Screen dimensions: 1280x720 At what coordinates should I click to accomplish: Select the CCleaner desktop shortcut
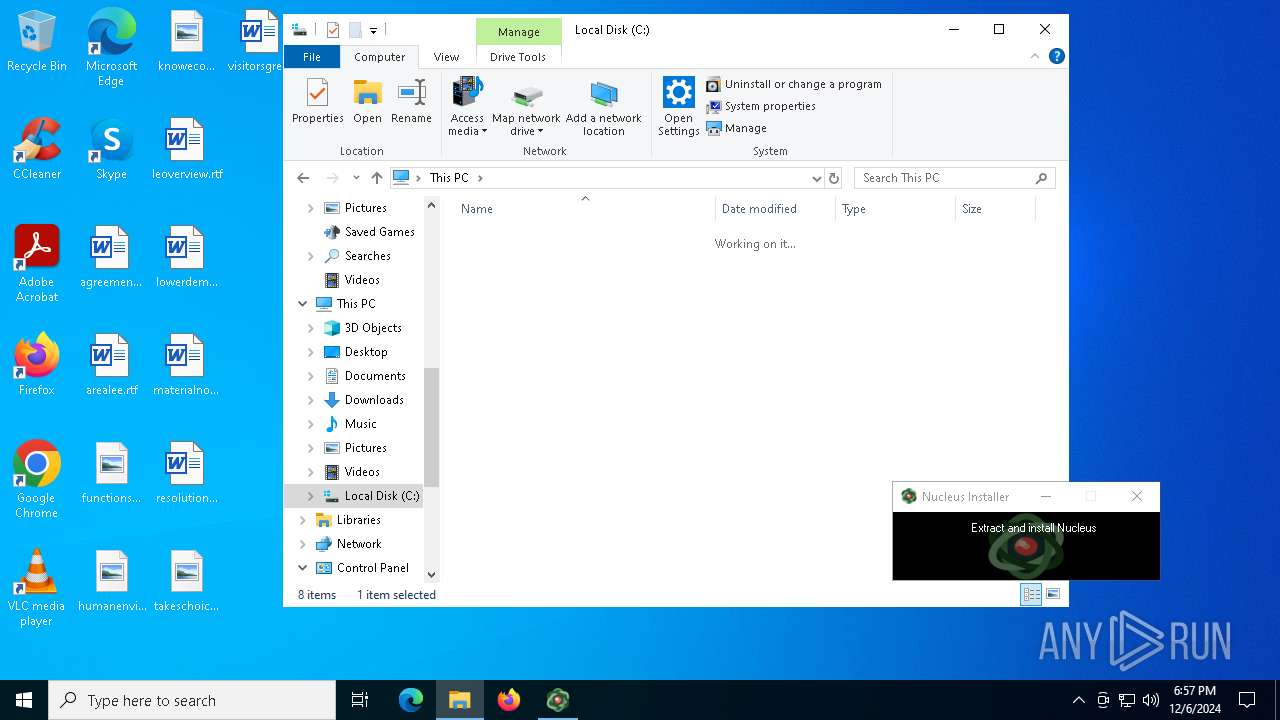coord(37,148)
